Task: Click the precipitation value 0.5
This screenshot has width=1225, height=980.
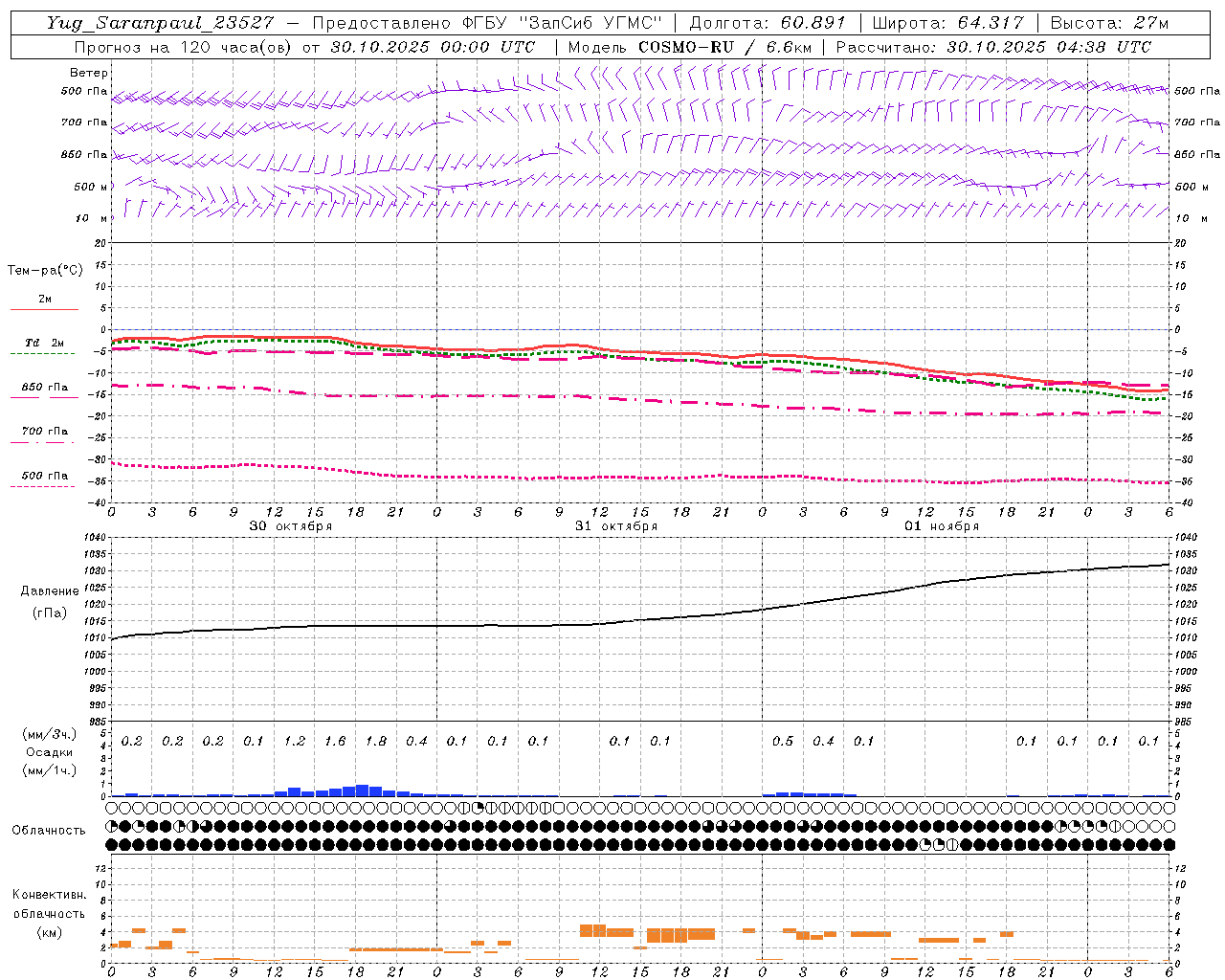Action: 783,742
